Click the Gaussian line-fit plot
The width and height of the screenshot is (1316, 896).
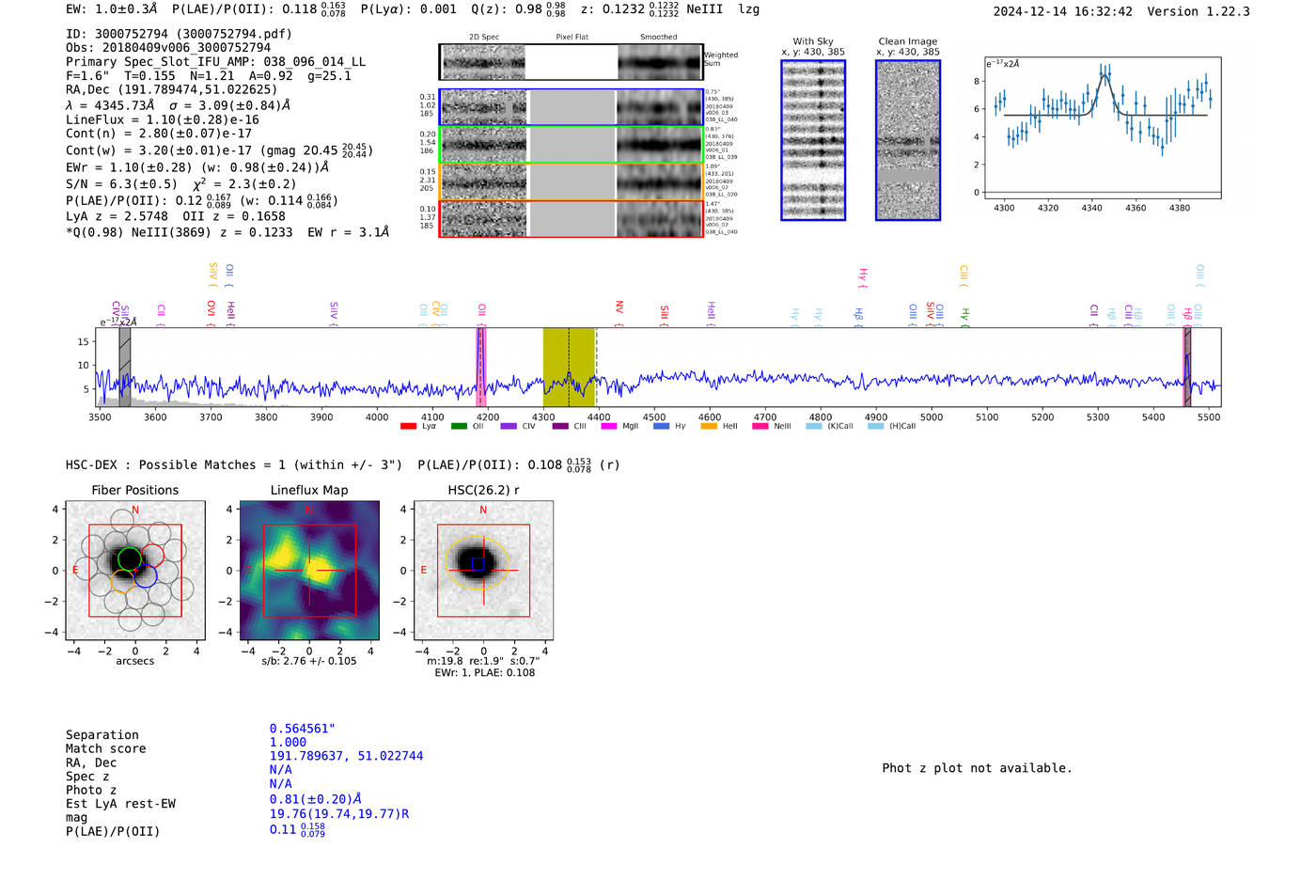coord(1103,128)
